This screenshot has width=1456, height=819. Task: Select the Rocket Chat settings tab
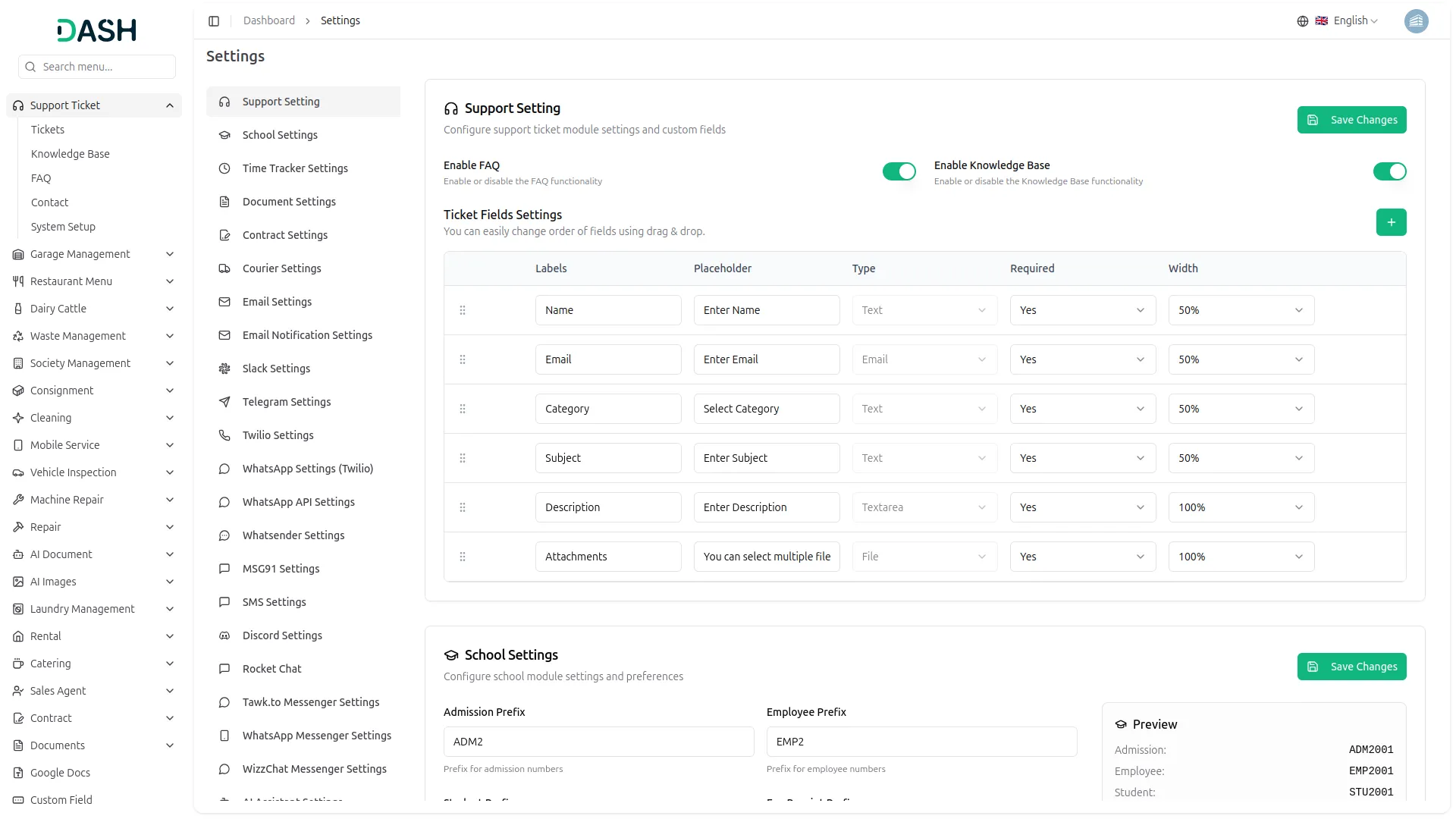pyautogui.click(x=303, y=669)
